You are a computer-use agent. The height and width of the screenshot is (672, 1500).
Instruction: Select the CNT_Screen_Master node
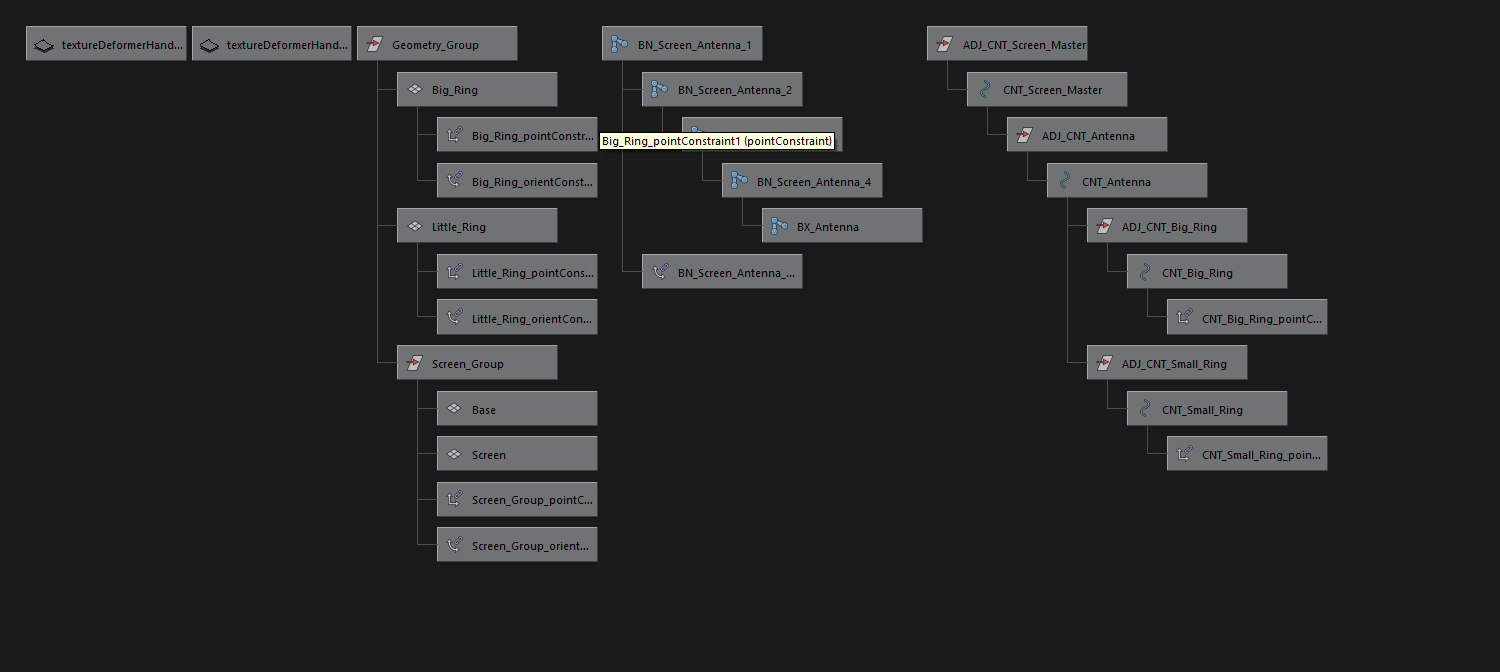pyautogui.click(x=1047, y=89)
